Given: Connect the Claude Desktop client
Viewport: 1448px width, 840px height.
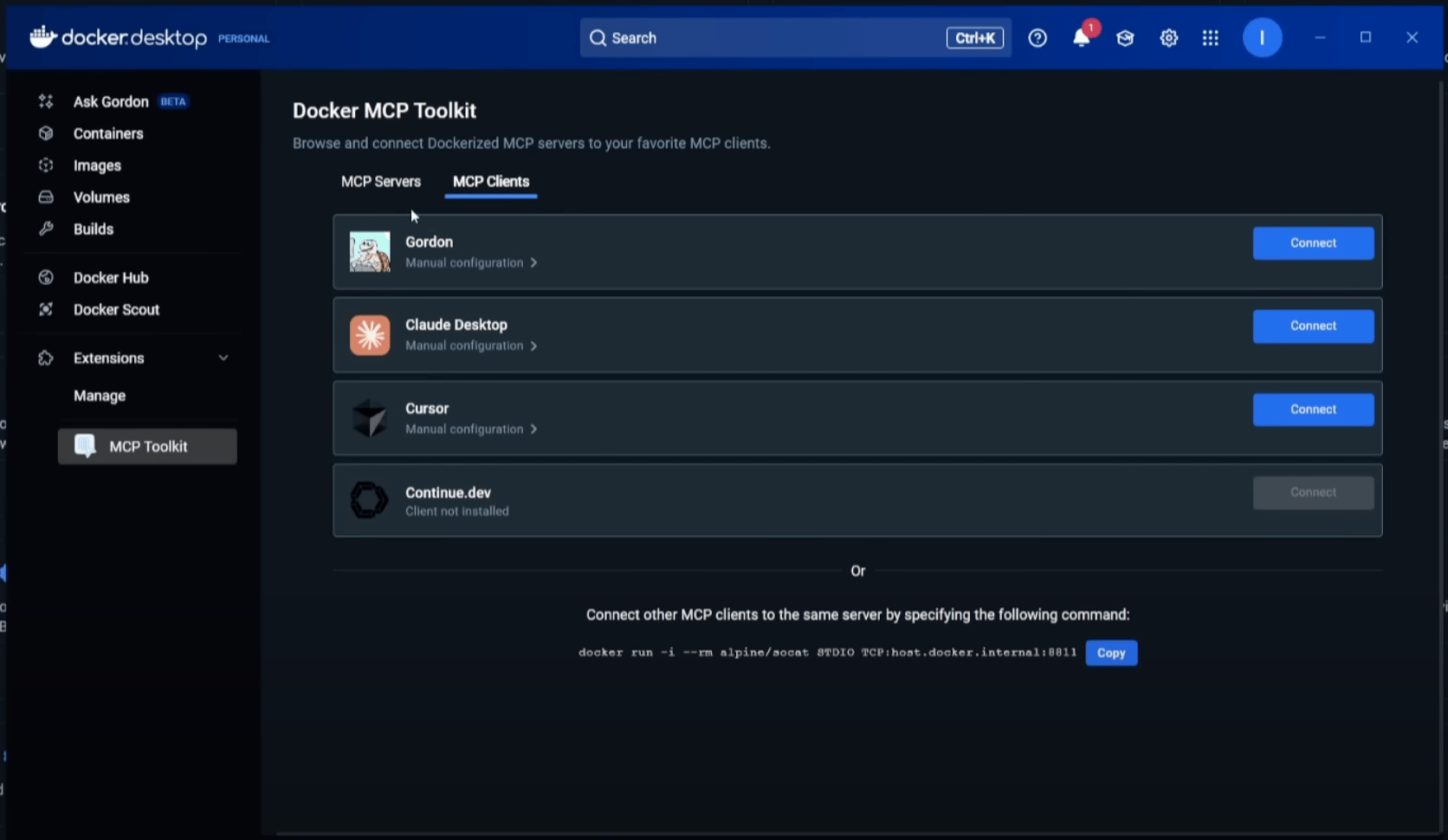Looking at the screenshot, I should click(1313, 326).
